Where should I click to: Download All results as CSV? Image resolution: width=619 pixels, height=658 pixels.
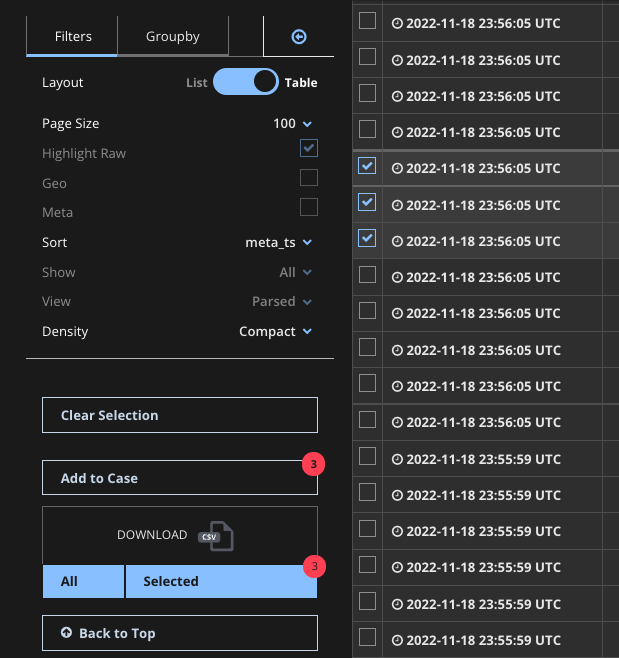click(83, 581)
